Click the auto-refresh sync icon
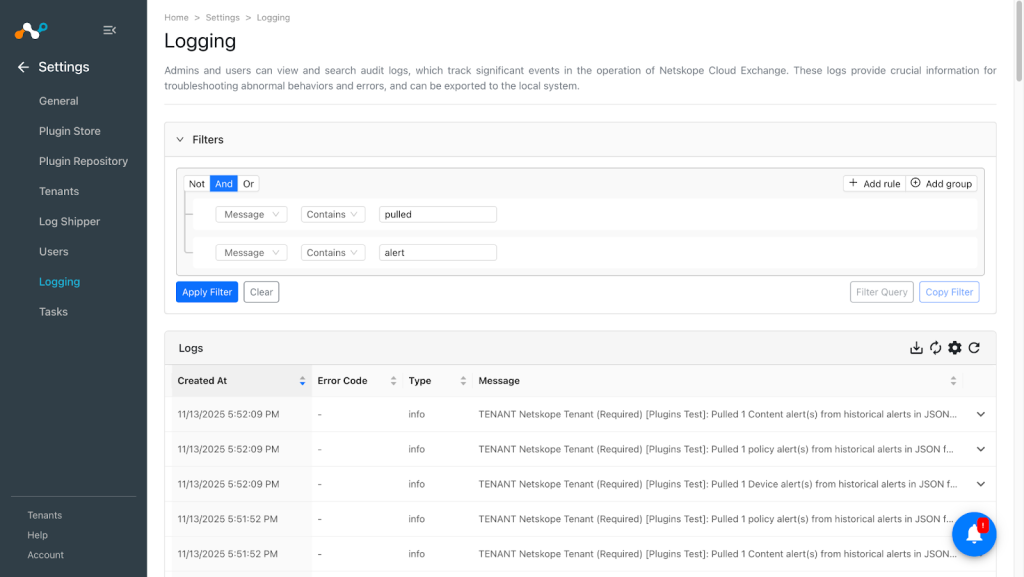Viewport: 1024px width, 577px height. point(935,348)
